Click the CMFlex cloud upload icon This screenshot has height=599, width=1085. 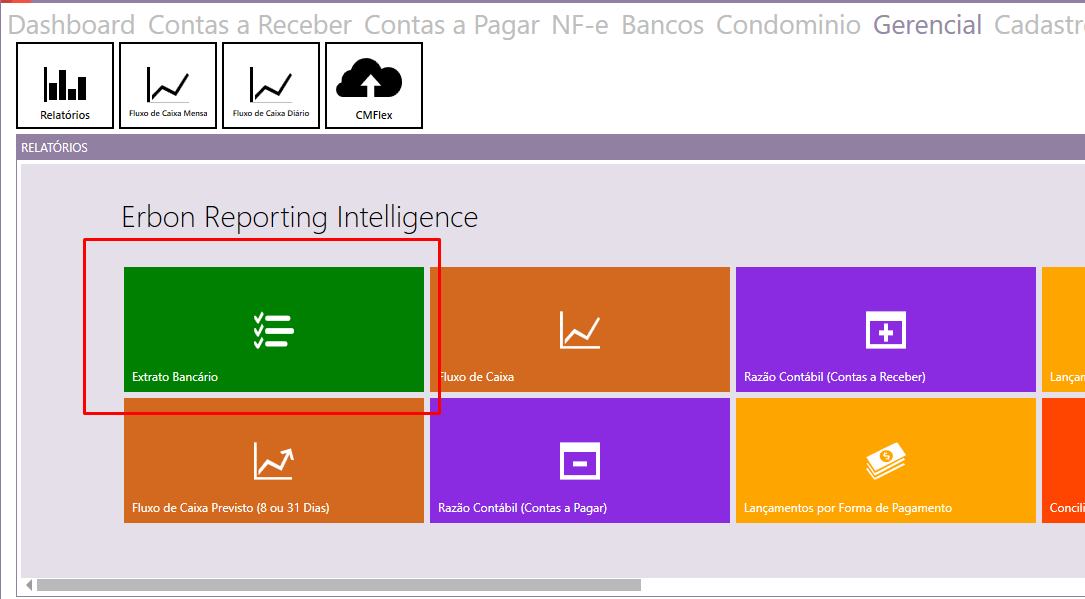coord(373,86)
